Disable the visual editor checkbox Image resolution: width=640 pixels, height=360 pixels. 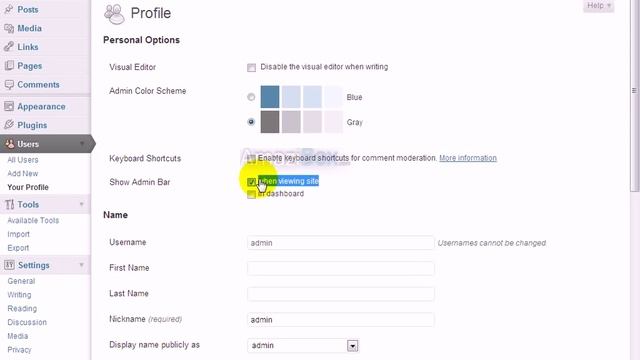[251, 67]
